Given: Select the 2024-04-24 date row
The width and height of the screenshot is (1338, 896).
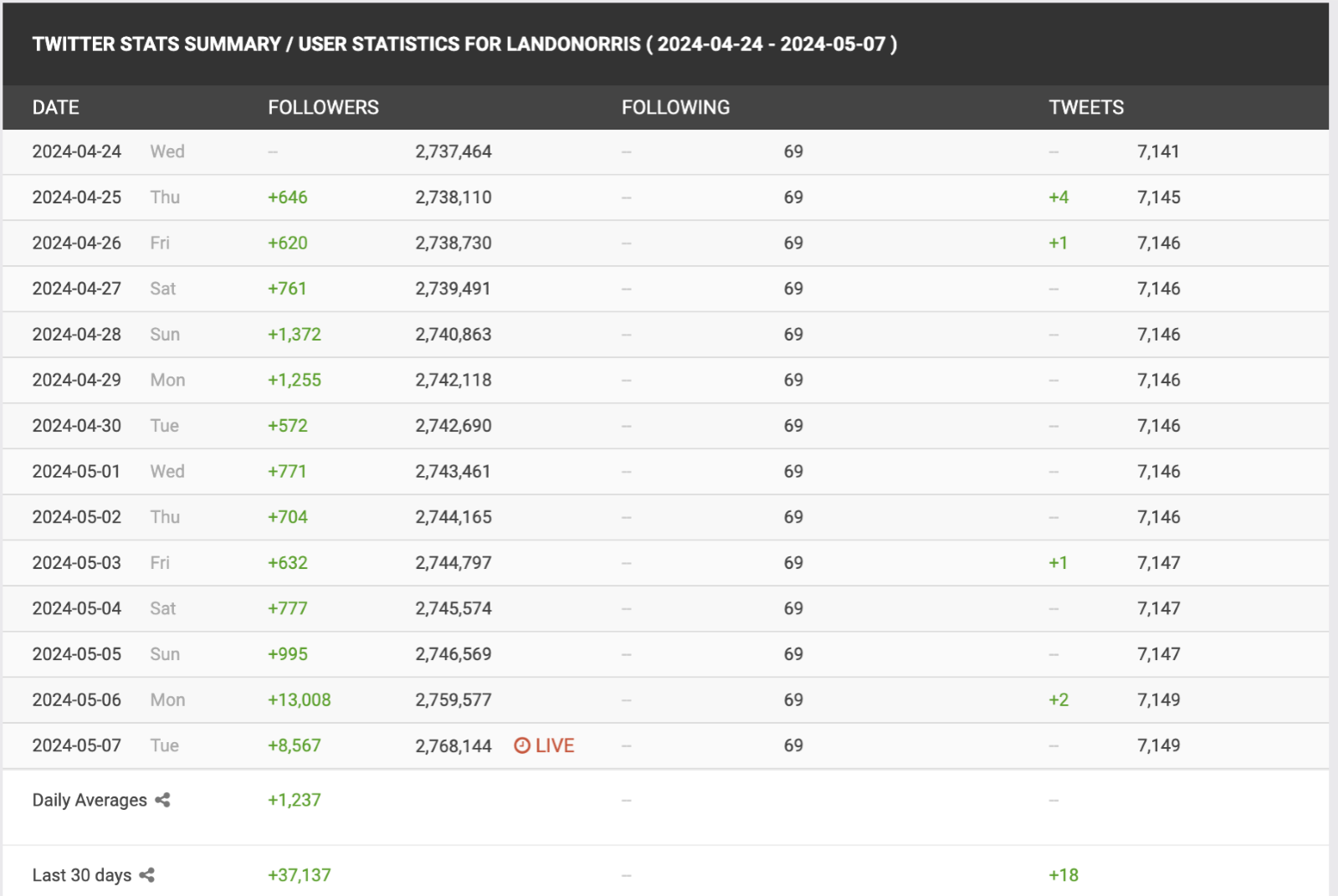Looking at the screenshot, I should (x=77, y=152).
